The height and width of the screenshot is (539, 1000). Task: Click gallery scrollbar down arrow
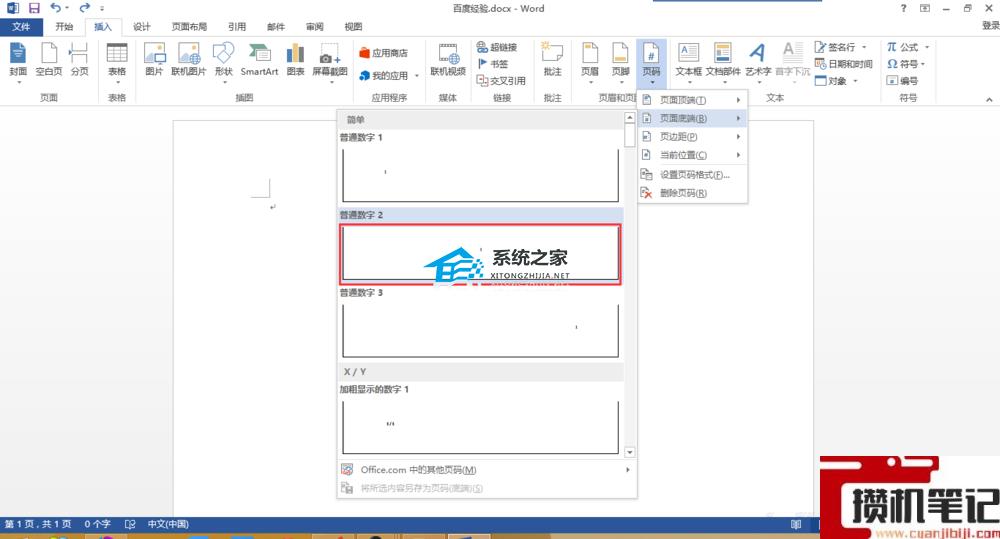coord(629,452)
